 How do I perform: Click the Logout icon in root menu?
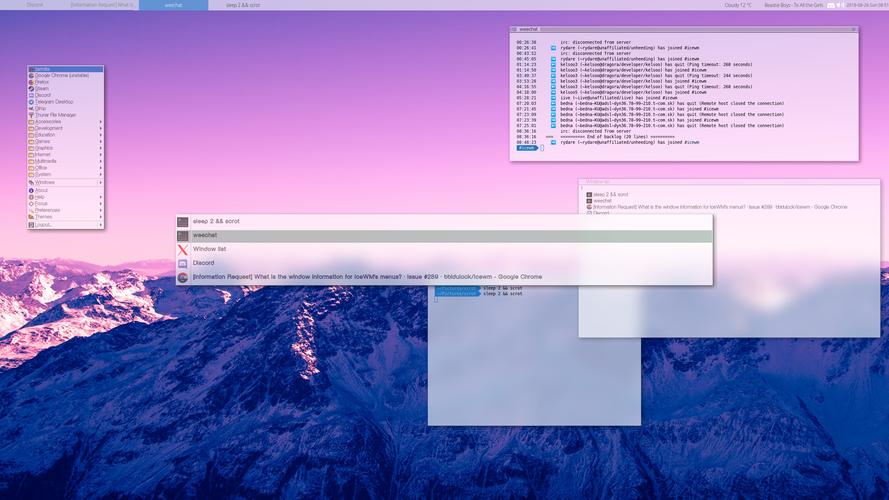[31, 225]
